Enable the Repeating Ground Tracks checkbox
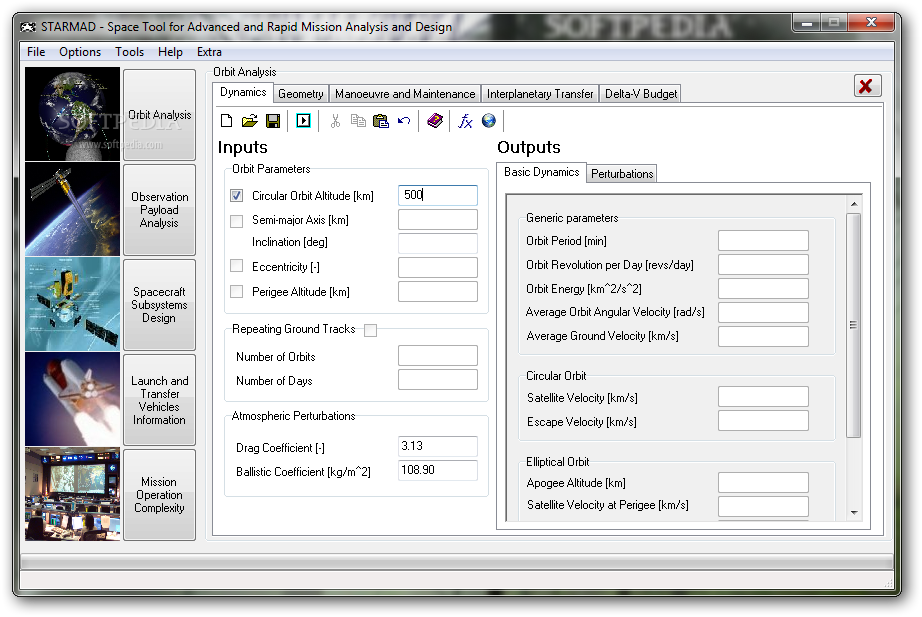 click(x=370, y=331)
